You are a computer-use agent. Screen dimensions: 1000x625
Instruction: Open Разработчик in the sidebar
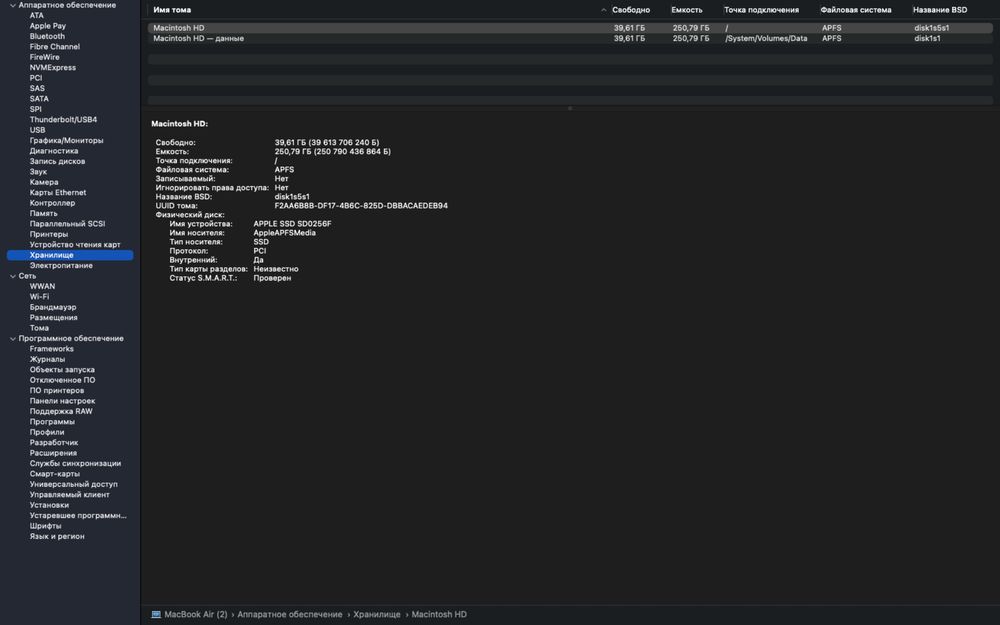pyautogui.click(x=54, y=443)
